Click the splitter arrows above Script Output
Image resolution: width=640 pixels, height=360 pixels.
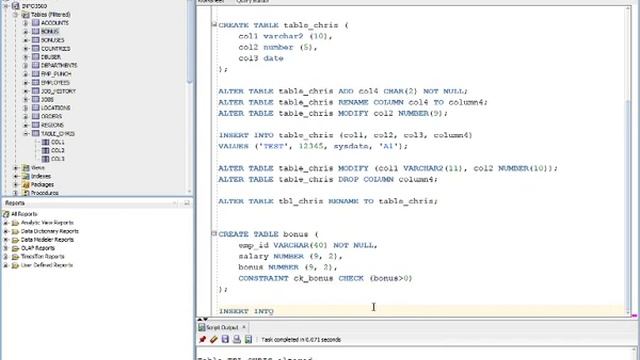pyautogui.click(x=203, y=320)
